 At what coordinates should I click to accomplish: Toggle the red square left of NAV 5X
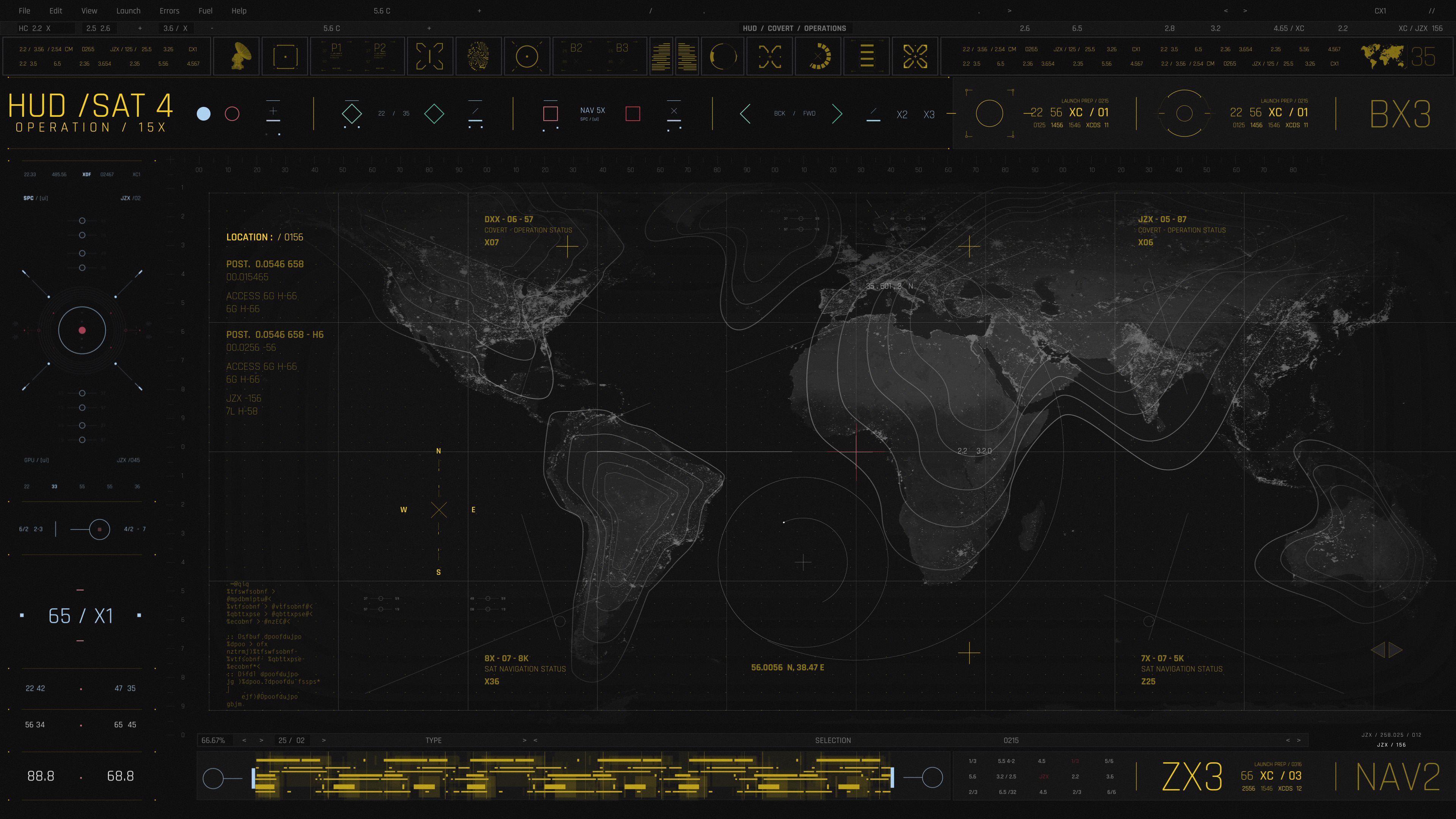(x=550, y=114)
